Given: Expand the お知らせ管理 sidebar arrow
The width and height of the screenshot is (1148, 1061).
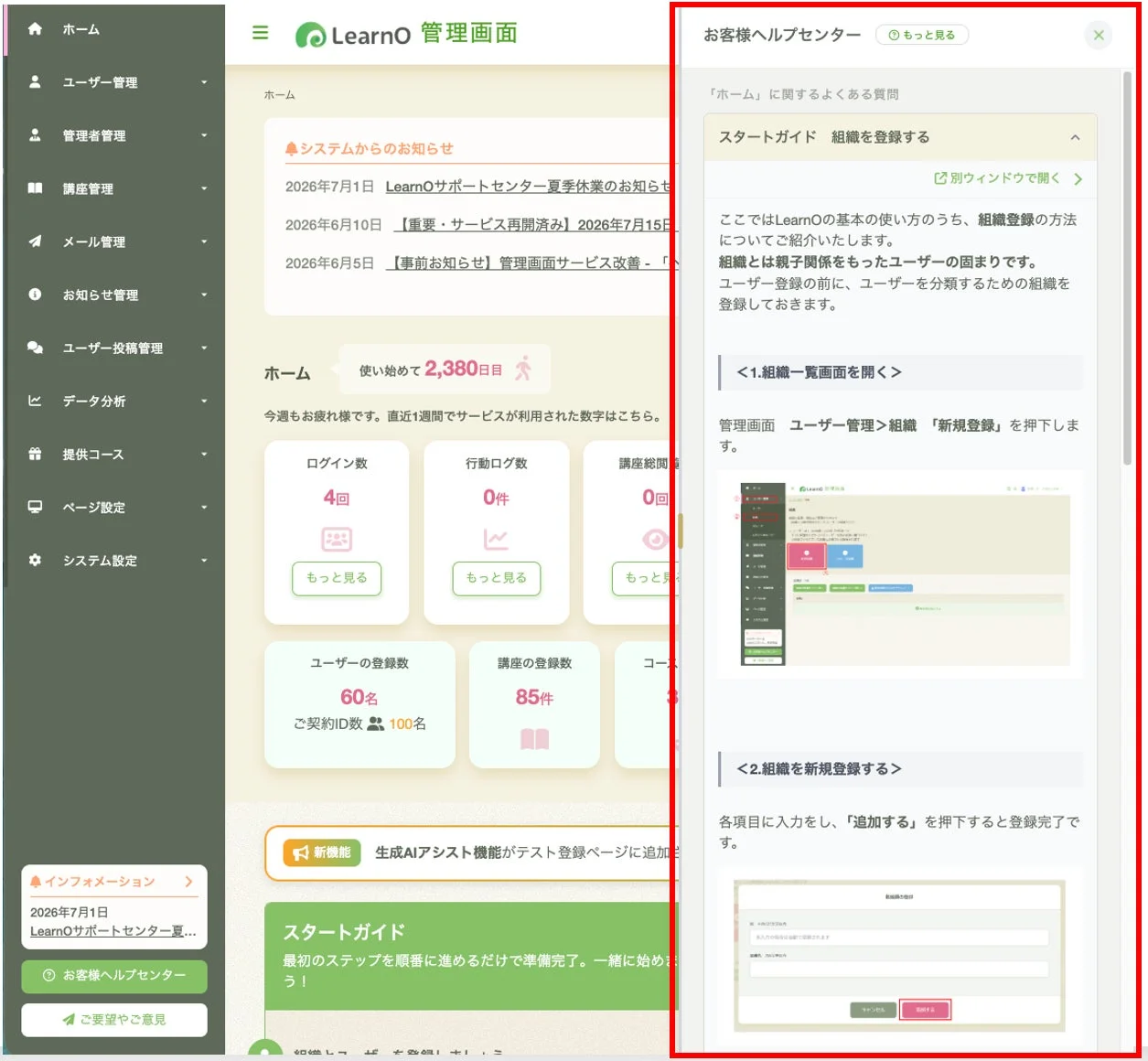Looking at the screenshot, I should click(204, 295).
